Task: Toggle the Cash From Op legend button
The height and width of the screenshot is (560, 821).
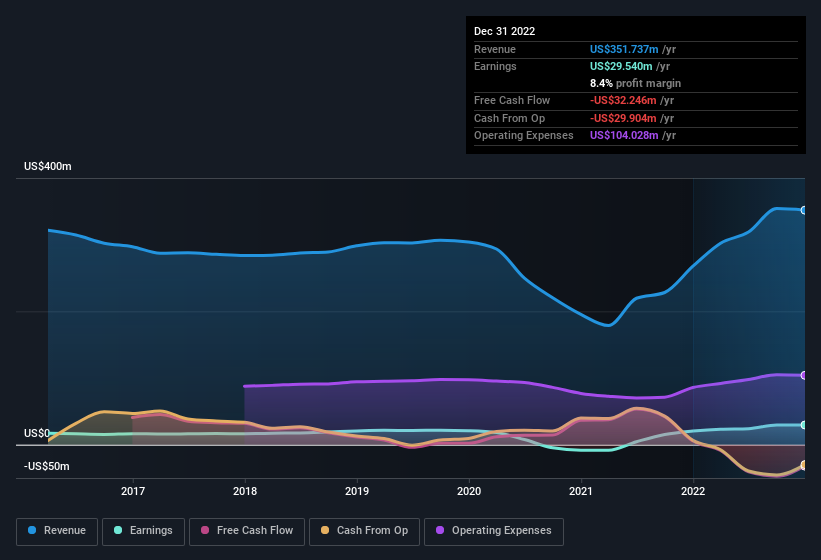Action: pos(364,531)
